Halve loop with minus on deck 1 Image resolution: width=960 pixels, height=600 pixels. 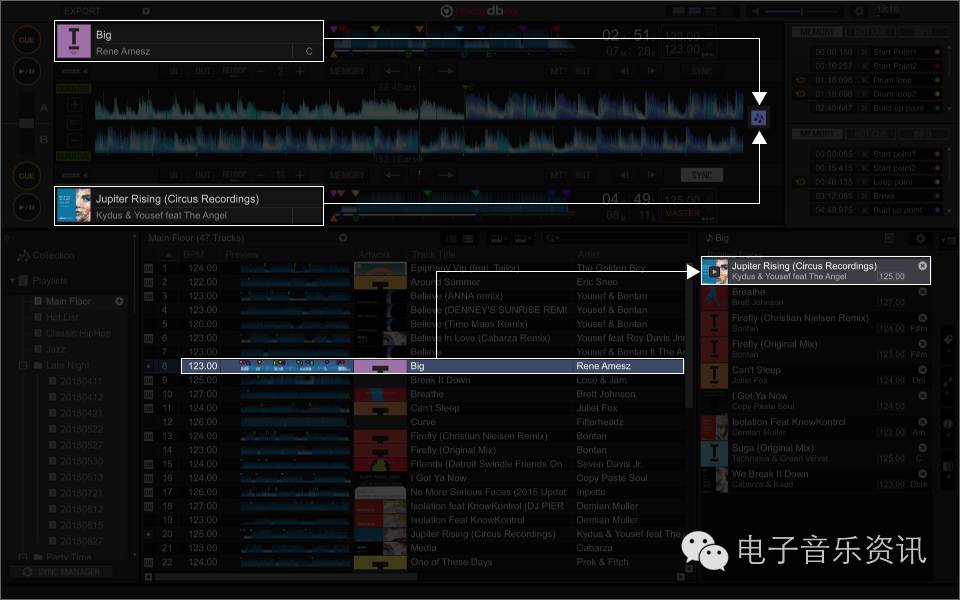tap(260, 71)
